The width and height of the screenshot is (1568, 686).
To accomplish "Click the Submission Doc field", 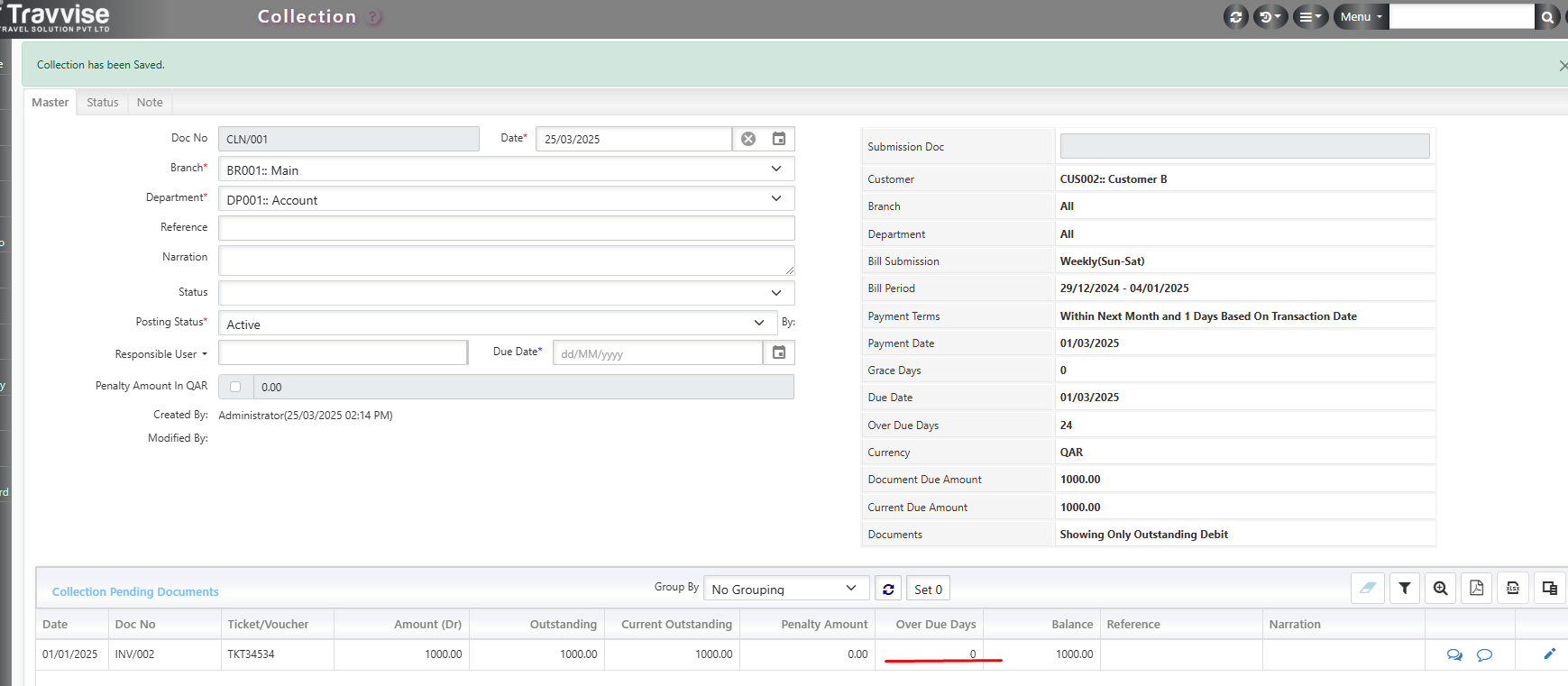I will [x=1244, y=146].
